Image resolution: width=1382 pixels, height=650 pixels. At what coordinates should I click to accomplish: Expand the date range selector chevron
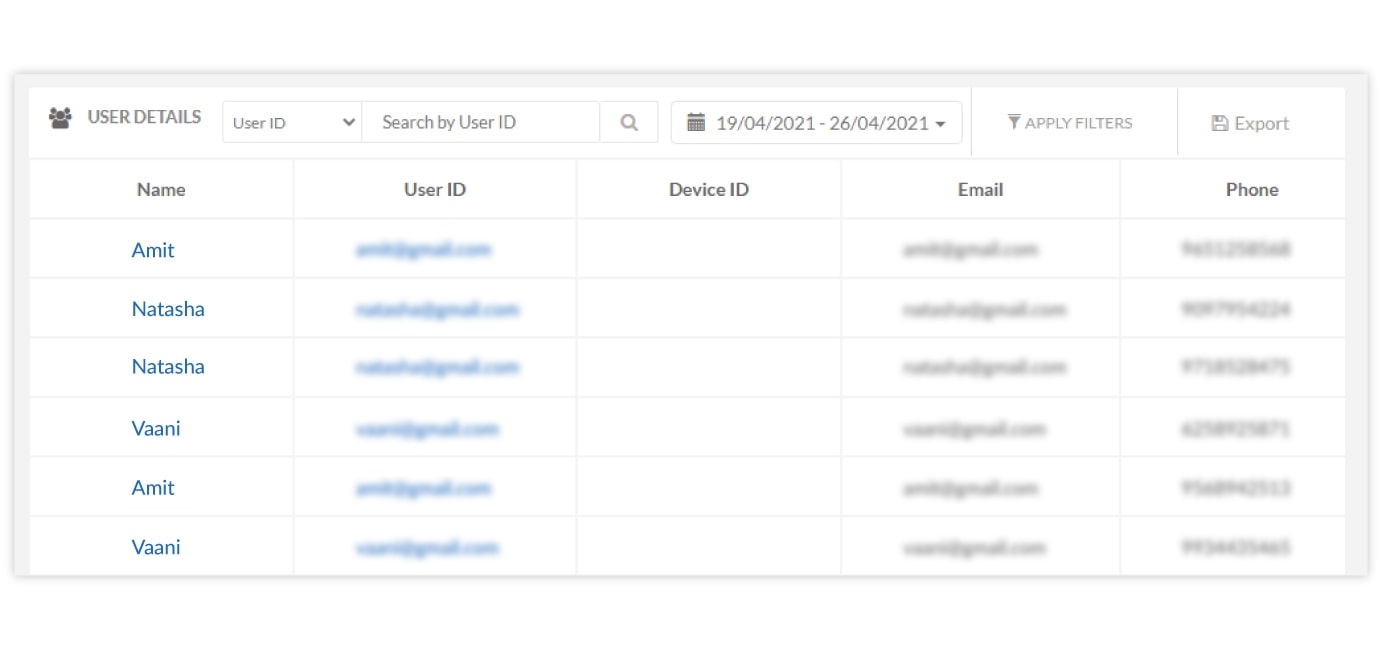tap(940, 124)
